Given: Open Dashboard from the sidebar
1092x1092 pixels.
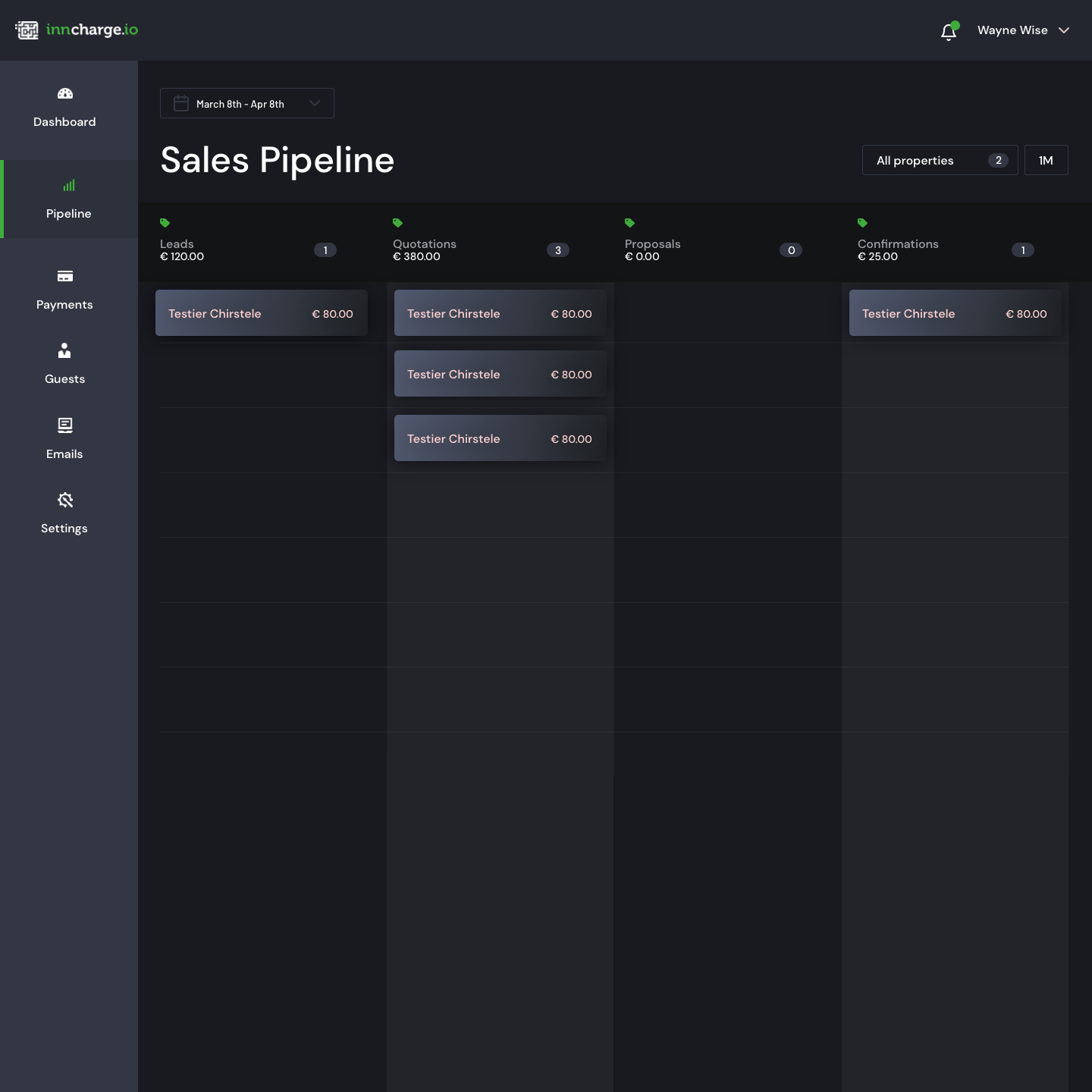Looking at the screenshot, I should click(x=65, y=108).
